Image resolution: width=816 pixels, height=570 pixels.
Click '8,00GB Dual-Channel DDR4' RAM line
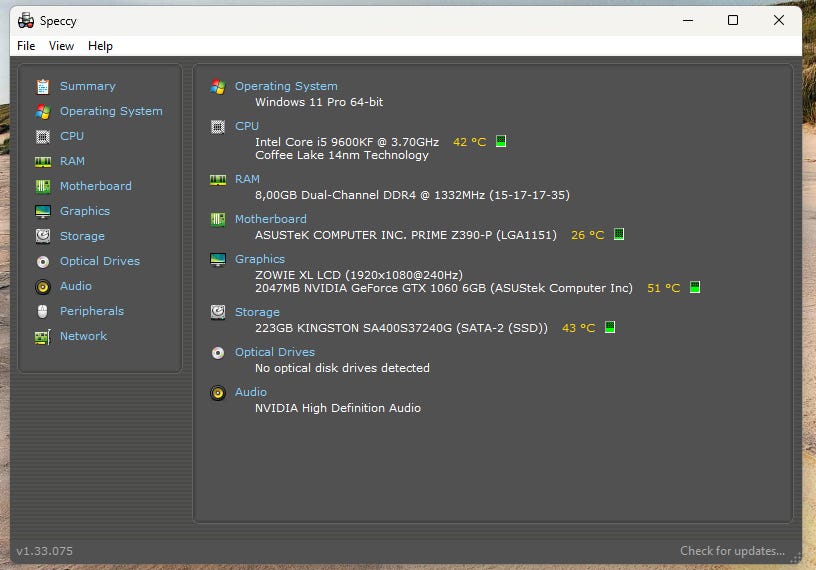(x=412, y=195)
